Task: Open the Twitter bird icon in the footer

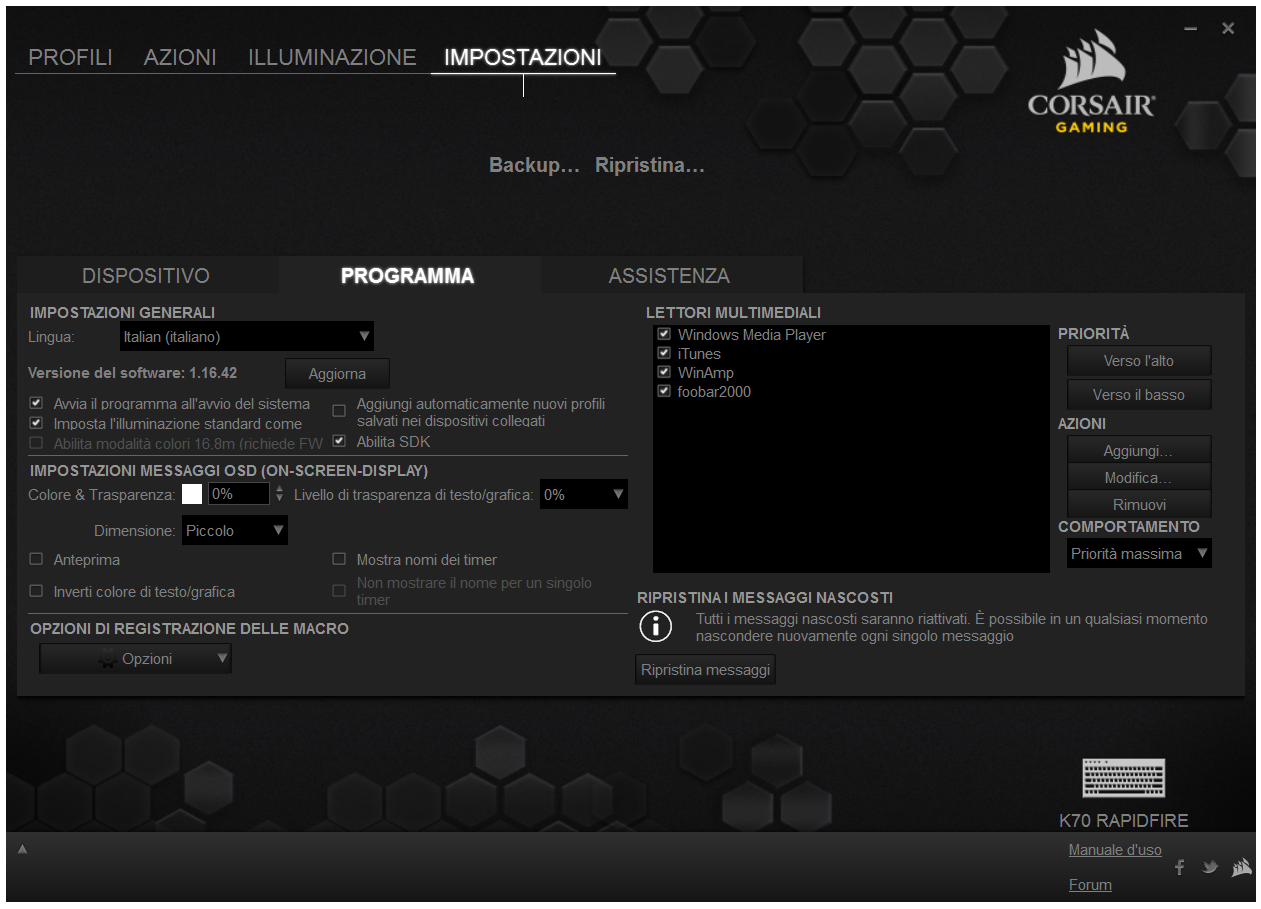Action: point(1210,867)
